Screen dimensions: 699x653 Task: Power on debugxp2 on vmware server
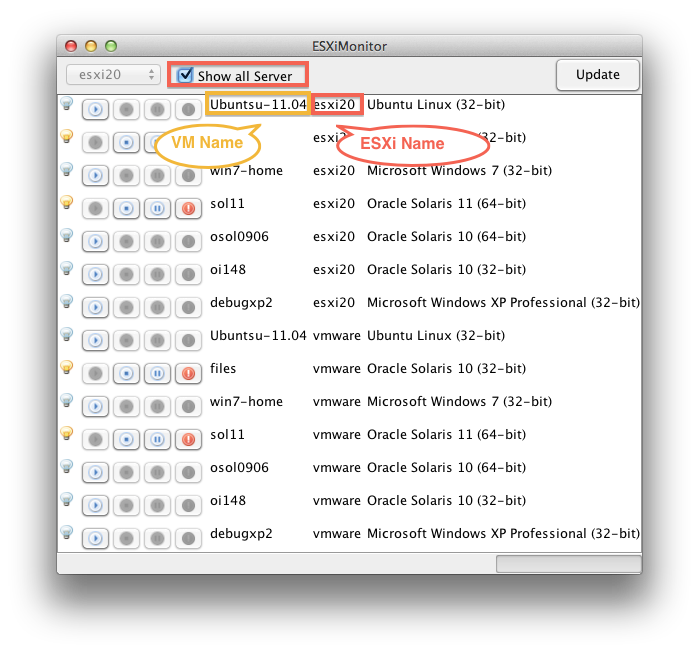(x=95, y=538)
